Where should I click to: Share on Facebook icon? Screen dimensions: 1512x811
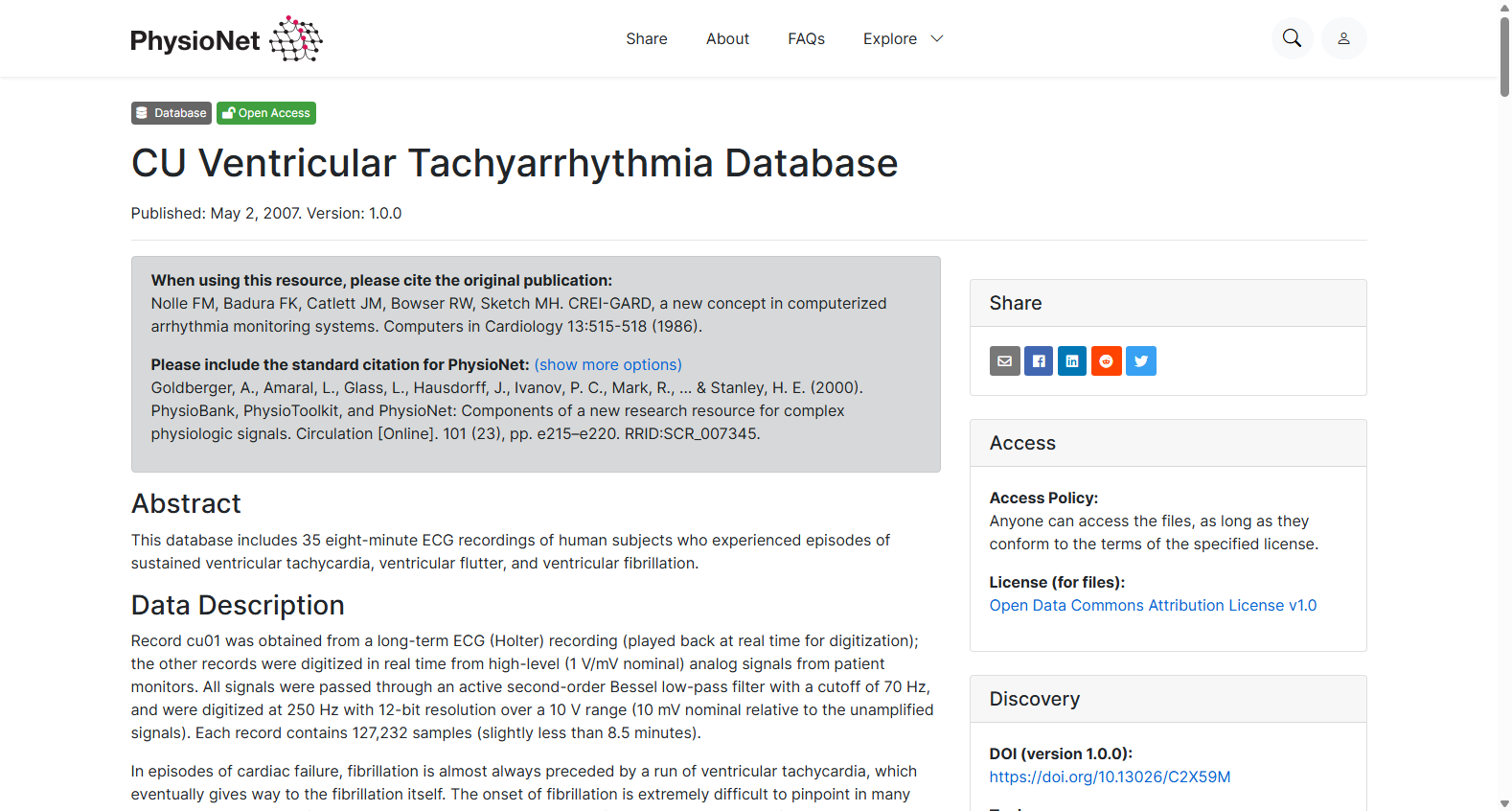pos(1039,361)
